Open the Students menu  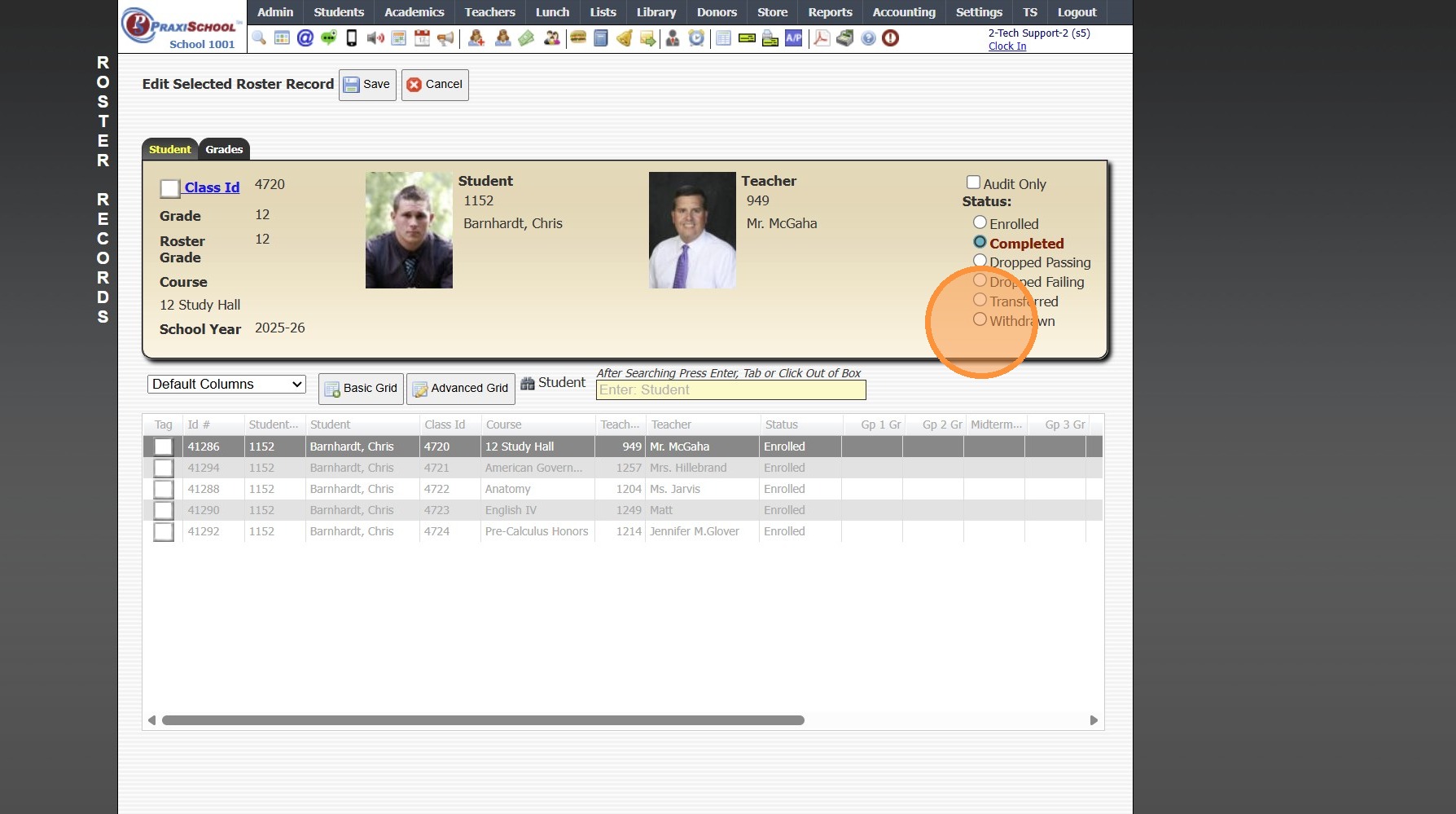point(339,12)
